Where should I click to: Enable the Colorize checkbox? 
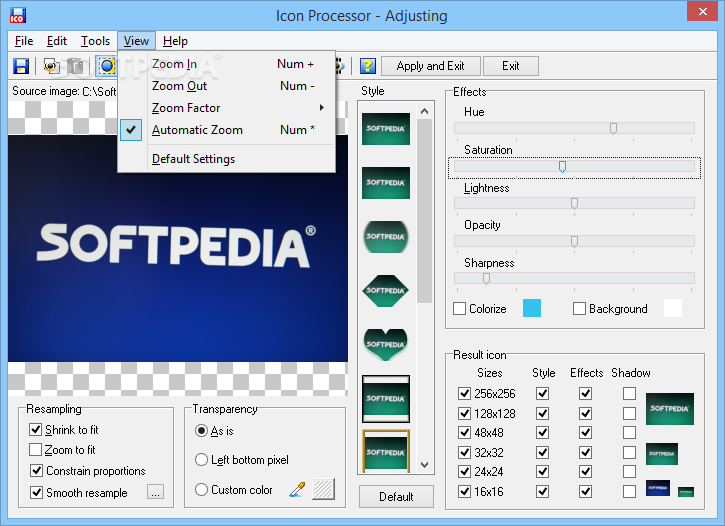(460, 308)
